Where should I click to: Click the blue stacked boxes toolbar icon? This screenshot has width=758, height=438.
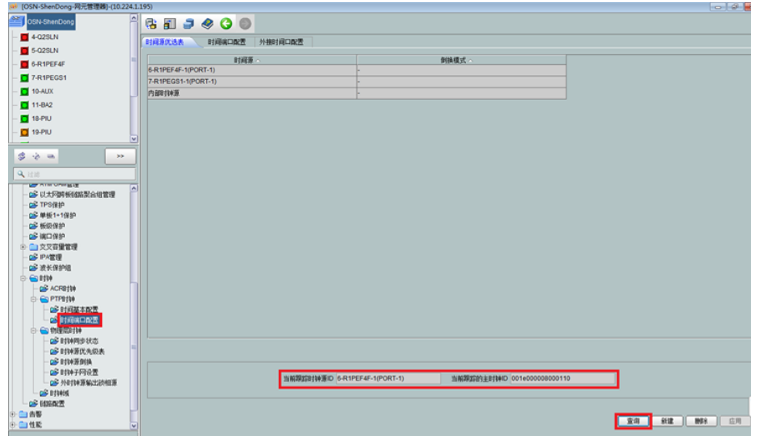click(189, 24)
